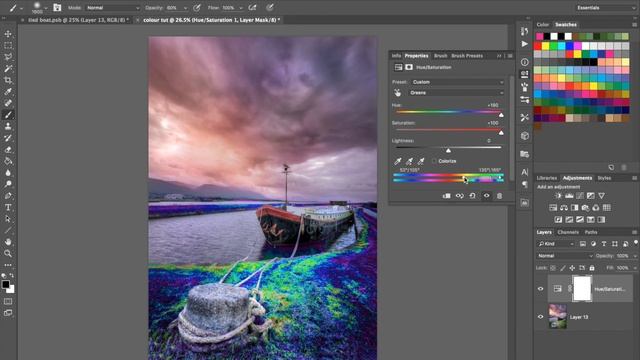The image size is (640, 360).
Task: Delete adjustment layer trash icon in Properties
Action: [499, 196]
